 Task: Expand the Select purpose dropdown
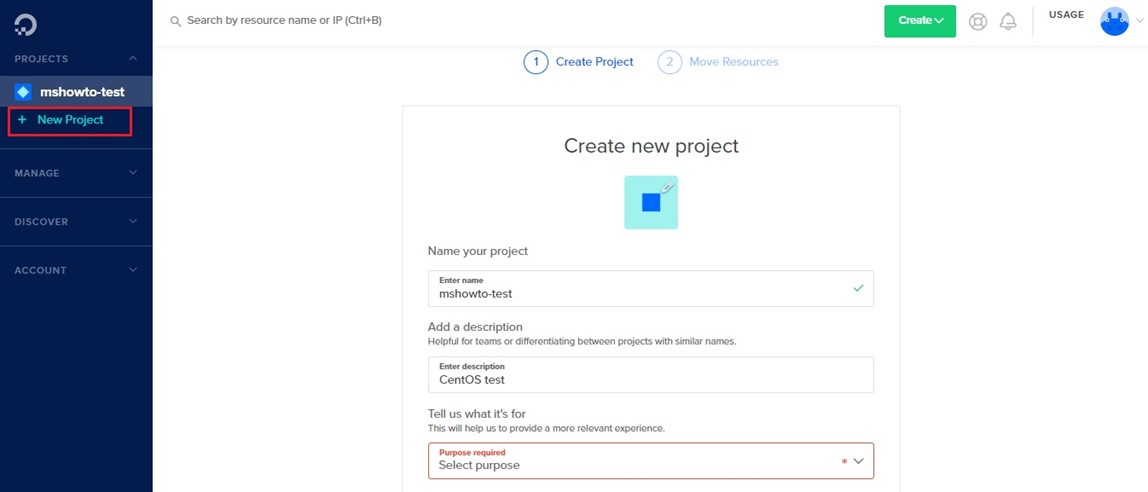(651, 461)
